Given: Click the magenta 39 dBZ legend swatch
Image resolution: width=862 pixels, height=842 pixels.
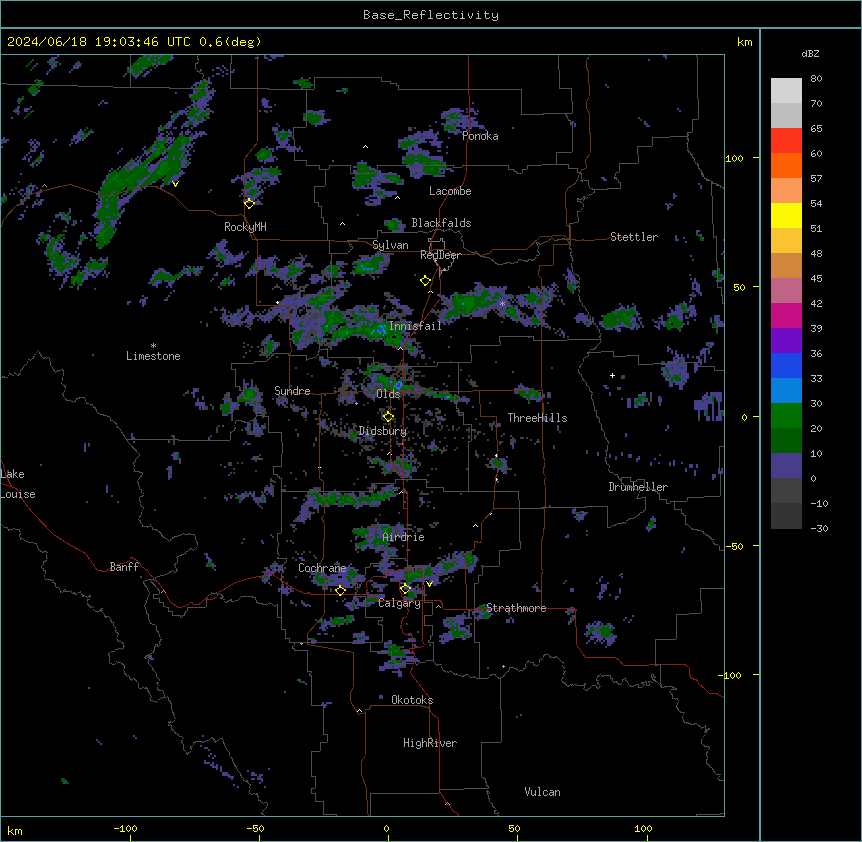Looking at the screenshot, I should 786,315.
